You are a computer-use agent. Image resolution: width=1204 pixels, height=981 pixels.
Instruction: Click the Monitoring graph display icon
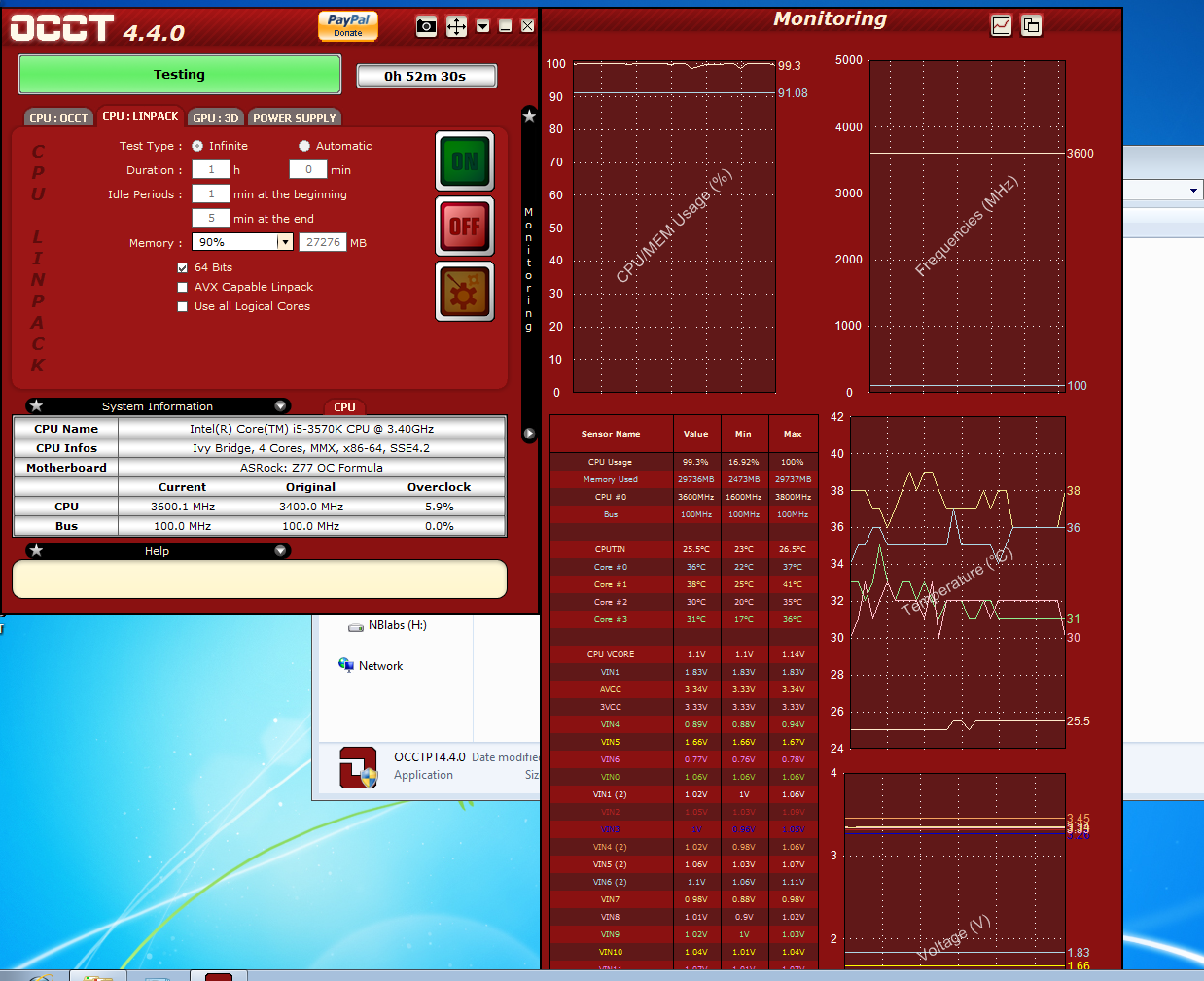click(x=1001, y=25)
